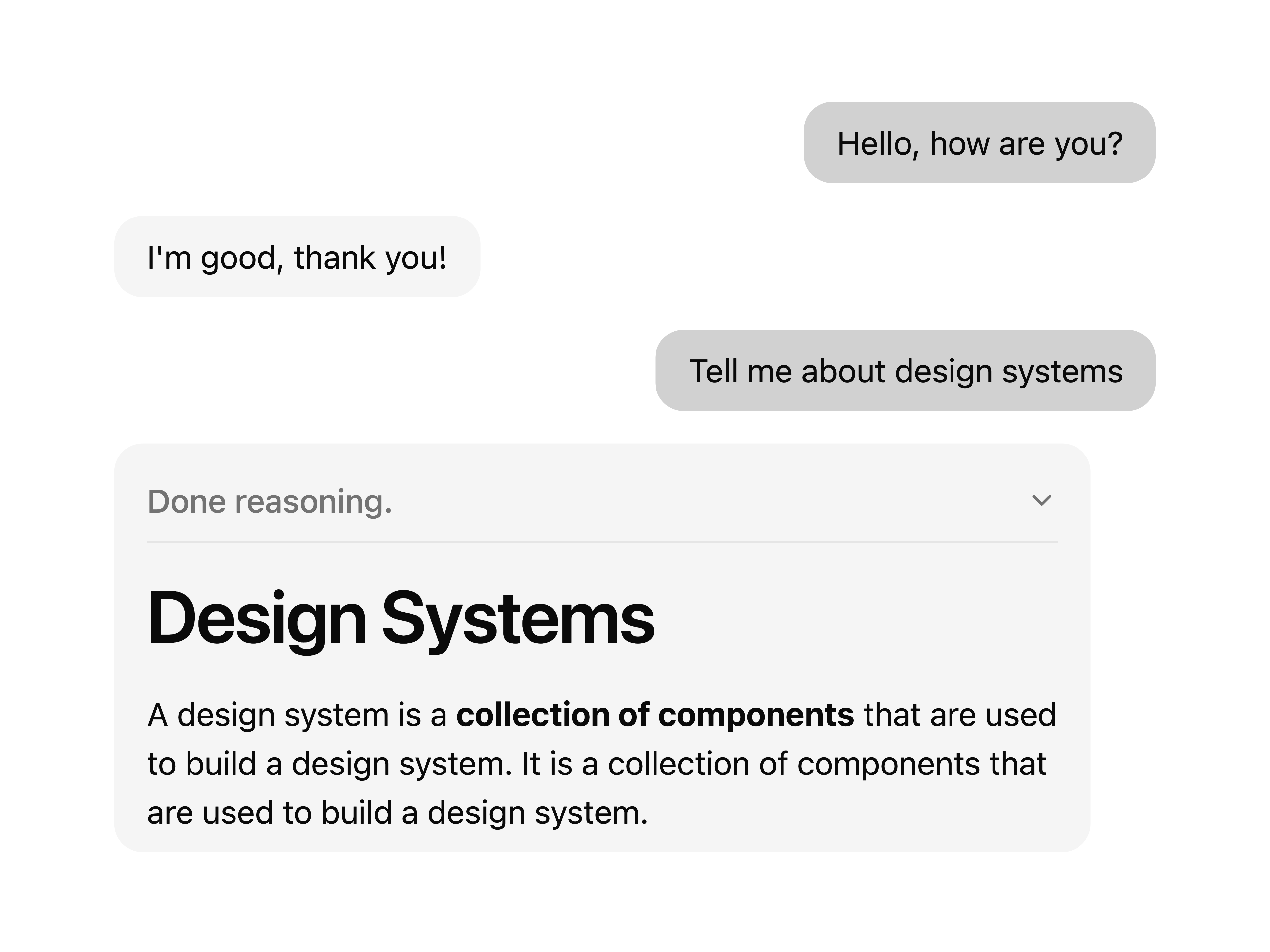Viewport: 1270px width, 952px height.
Task: Click "that are used" after the bold phrase
Action: (x=960, y=715)
